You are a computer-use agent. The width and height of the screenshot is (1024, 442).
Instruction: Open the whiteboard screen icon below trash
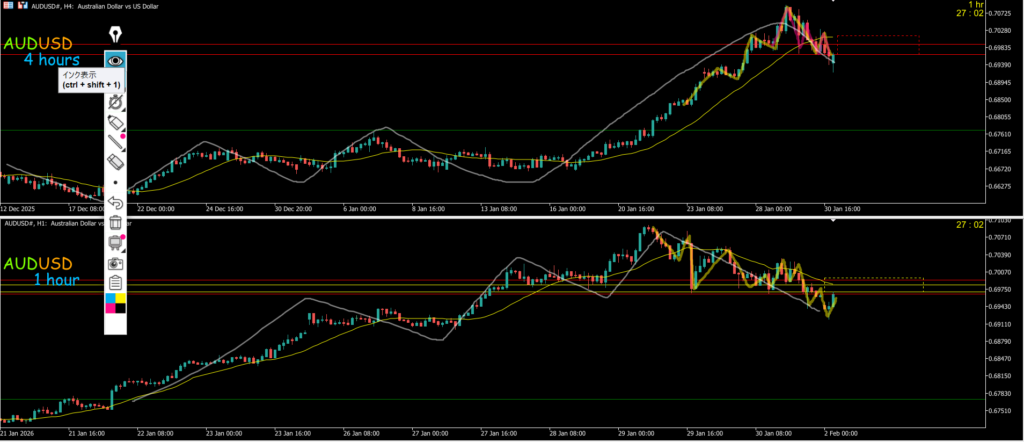pos(116,243)
